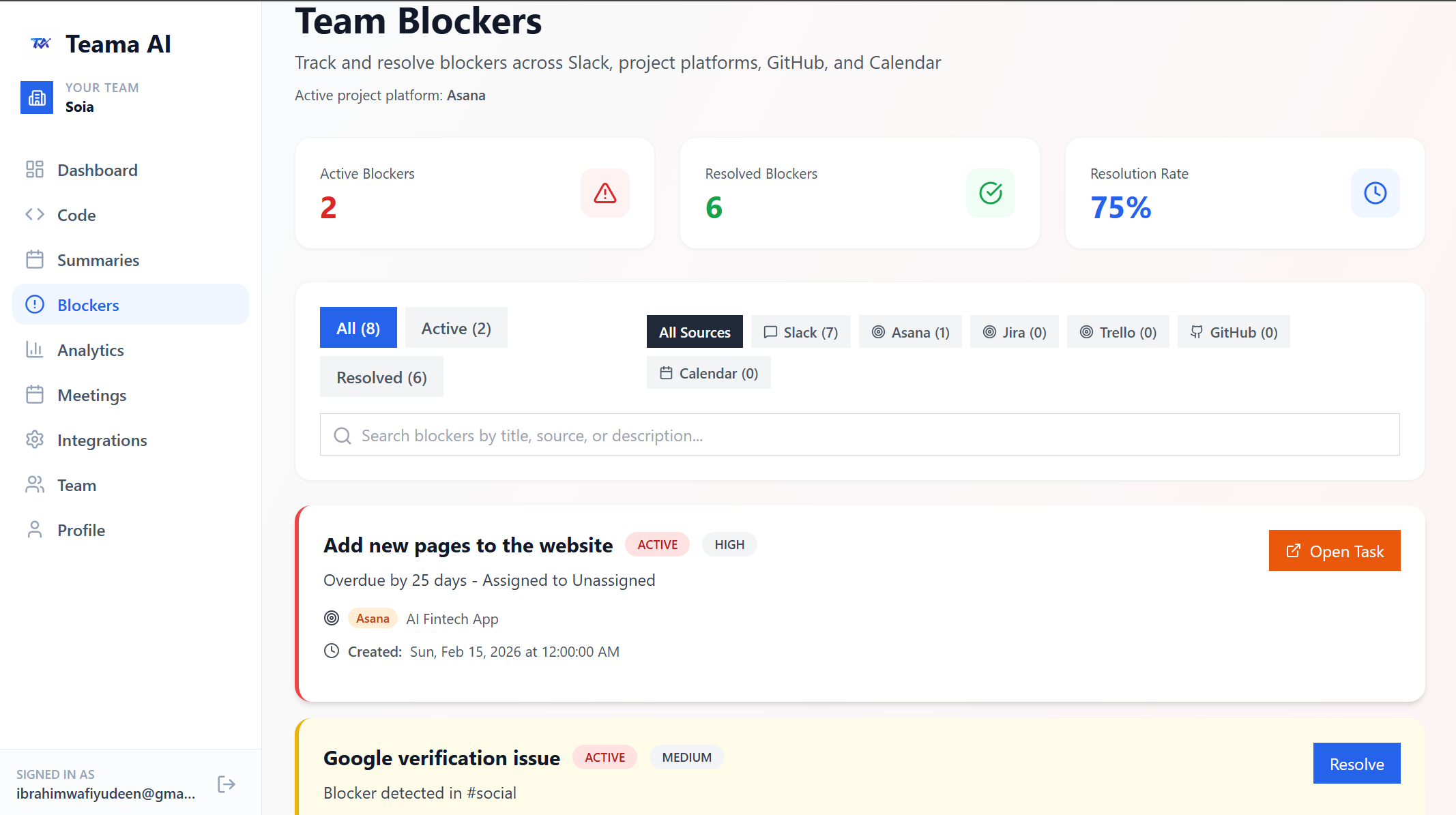
Task: Click the sign out icon
Action: pos(227,784)
